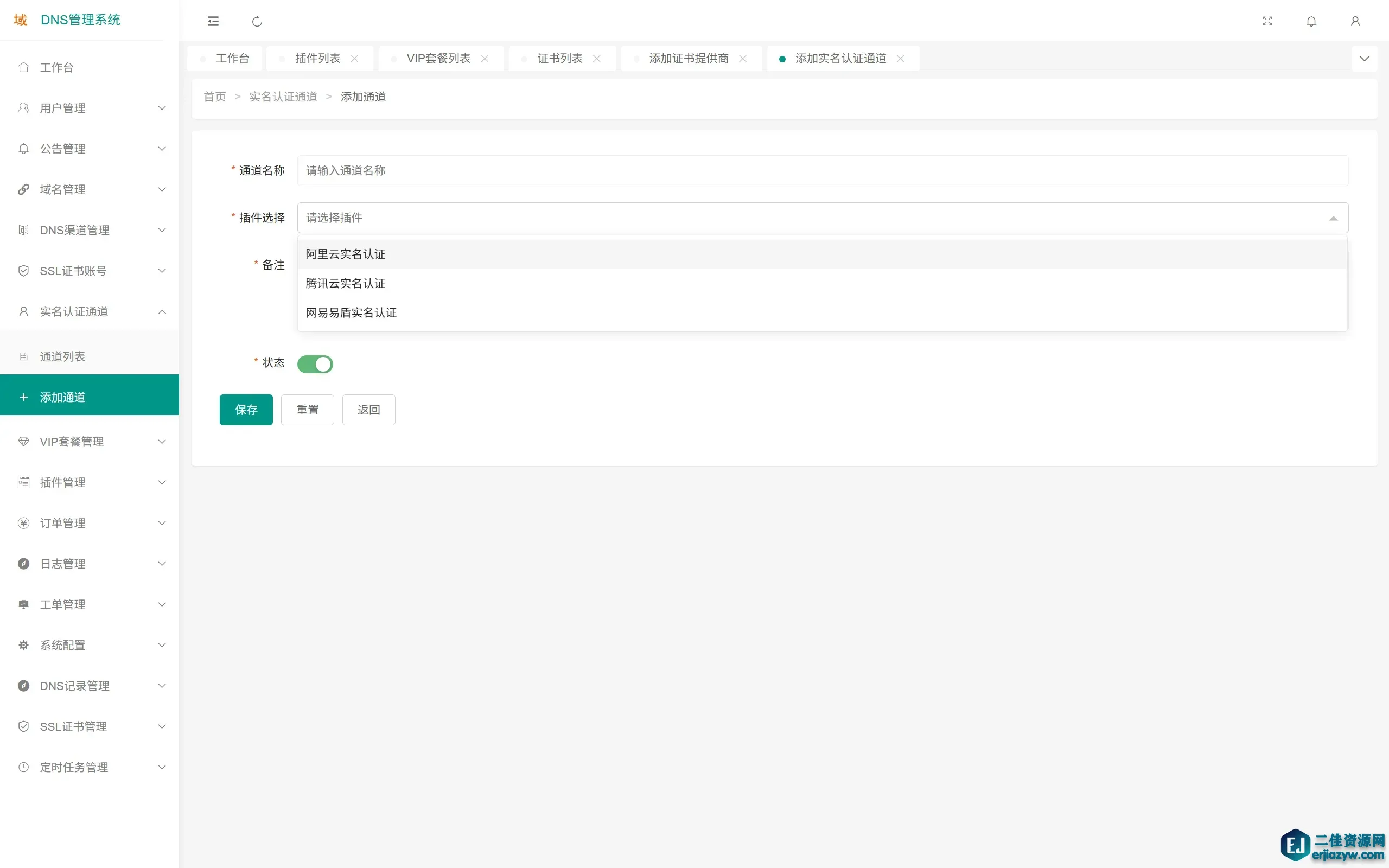The height and width of the screenshot is (868, 1389).
Task: Open notifications bell in top bar
Action: click(x=1311, y=21)
